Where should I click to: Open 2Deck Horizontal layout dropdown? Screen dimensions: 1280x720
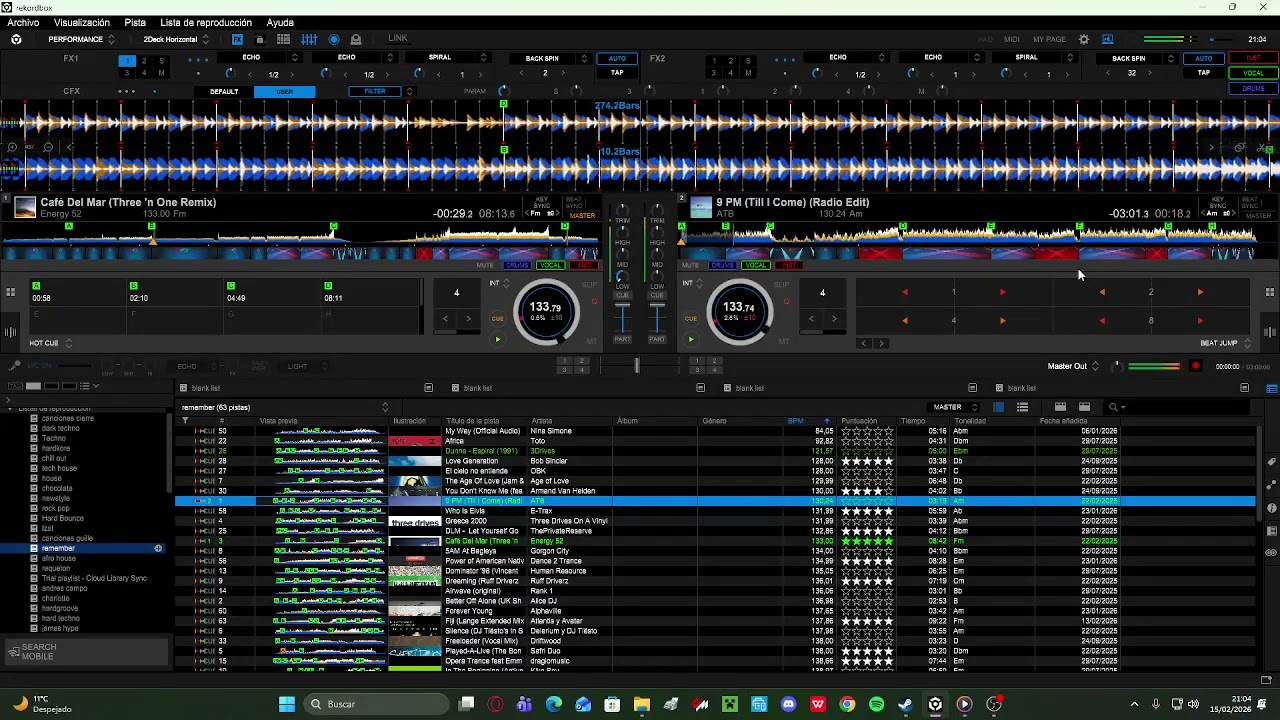(176, 39)
